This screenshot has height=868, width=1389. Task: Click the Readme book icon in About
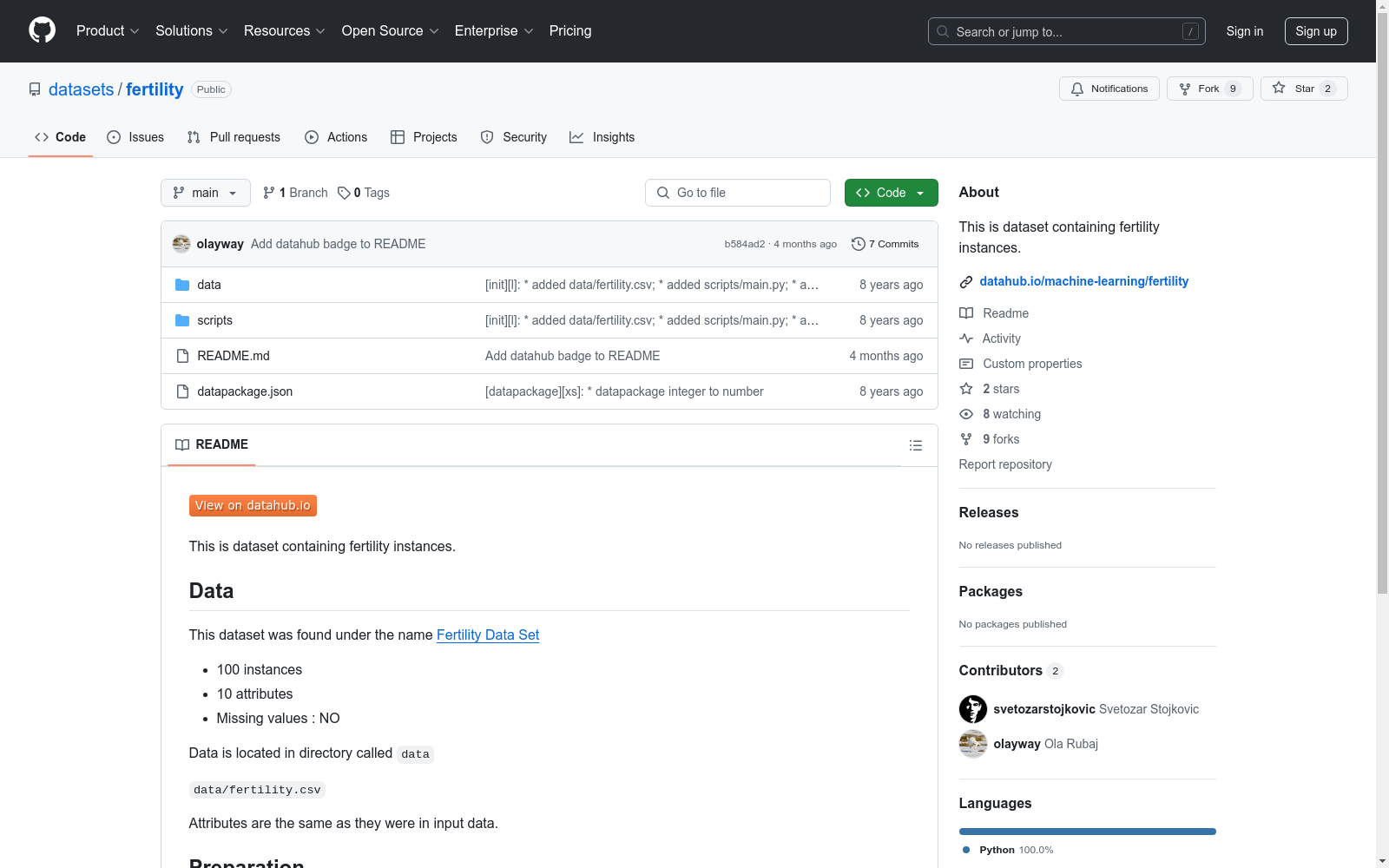(966, 313)
